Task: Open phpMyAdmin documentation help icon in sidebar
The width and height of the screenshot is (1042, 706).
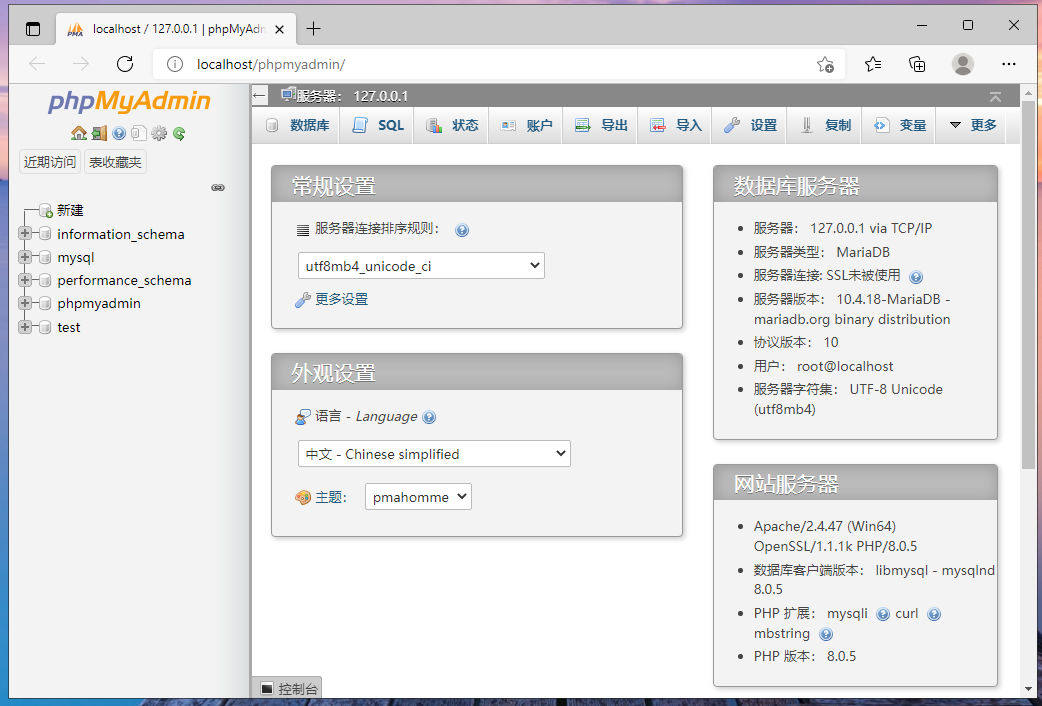Action: pos(119,134)
